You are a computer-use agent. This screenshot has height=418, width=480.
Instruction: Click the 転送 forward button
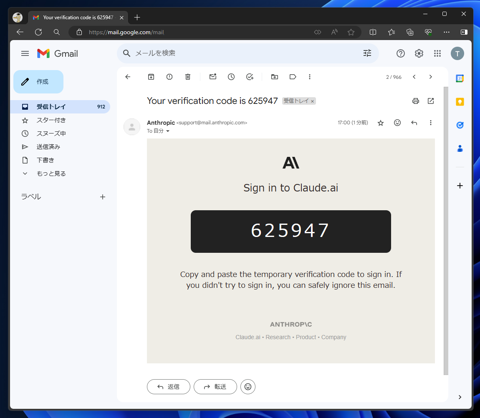point(215,387)
